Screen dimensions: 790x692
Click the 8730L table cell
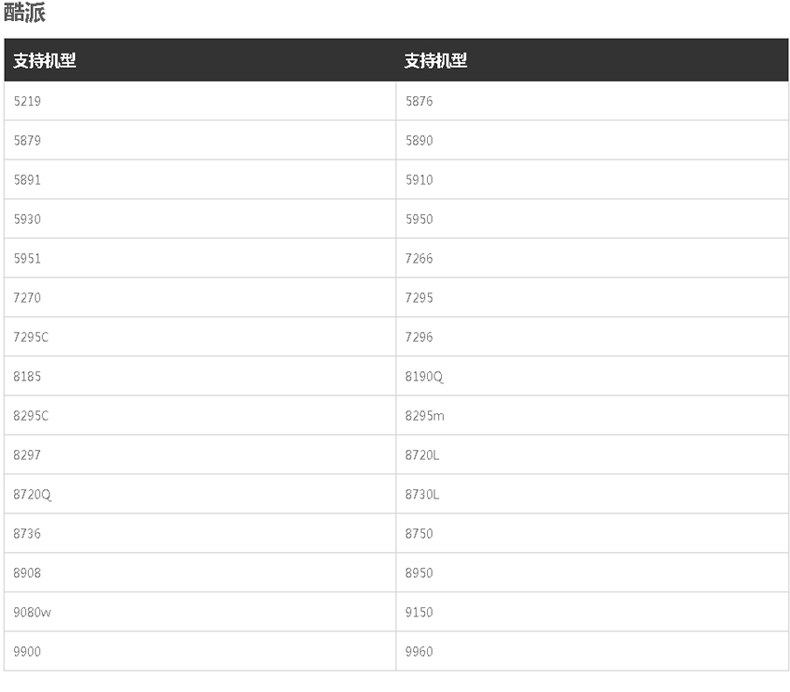pyautogui.click(x=422, y=494)
